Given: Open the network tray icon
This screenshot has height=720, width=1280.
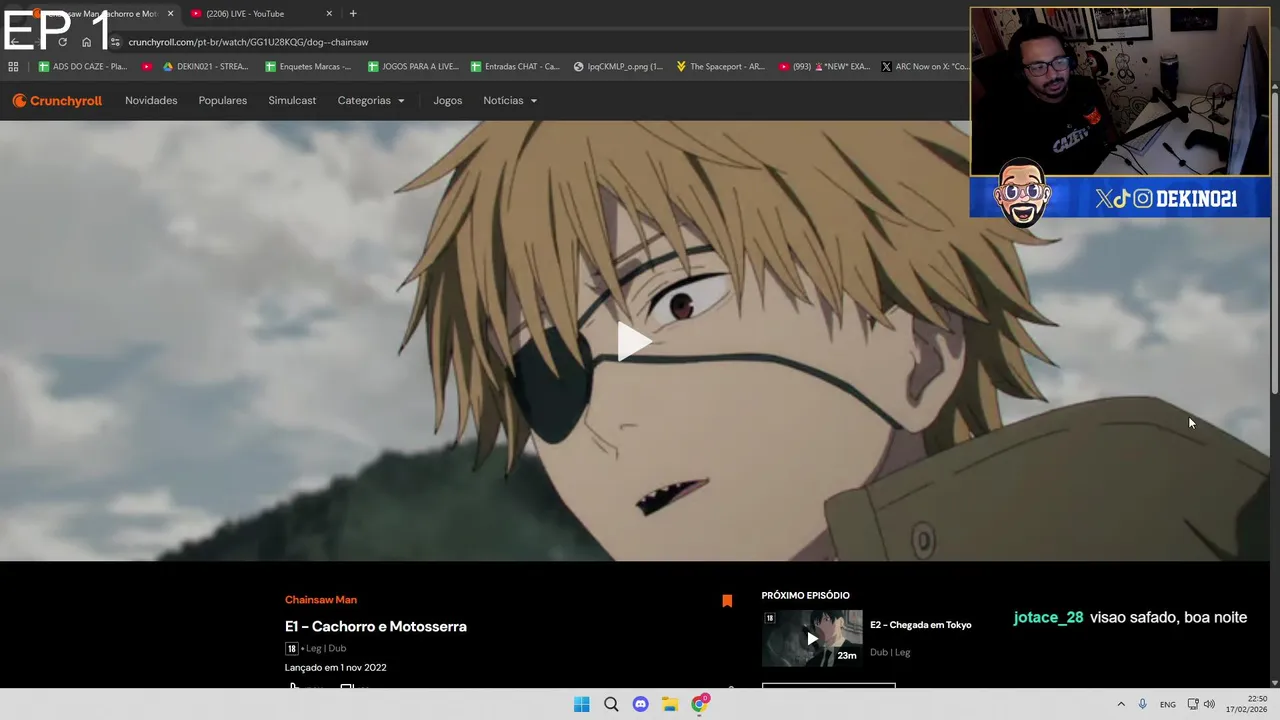Looking at the screenshot, I should point(1193,704).
